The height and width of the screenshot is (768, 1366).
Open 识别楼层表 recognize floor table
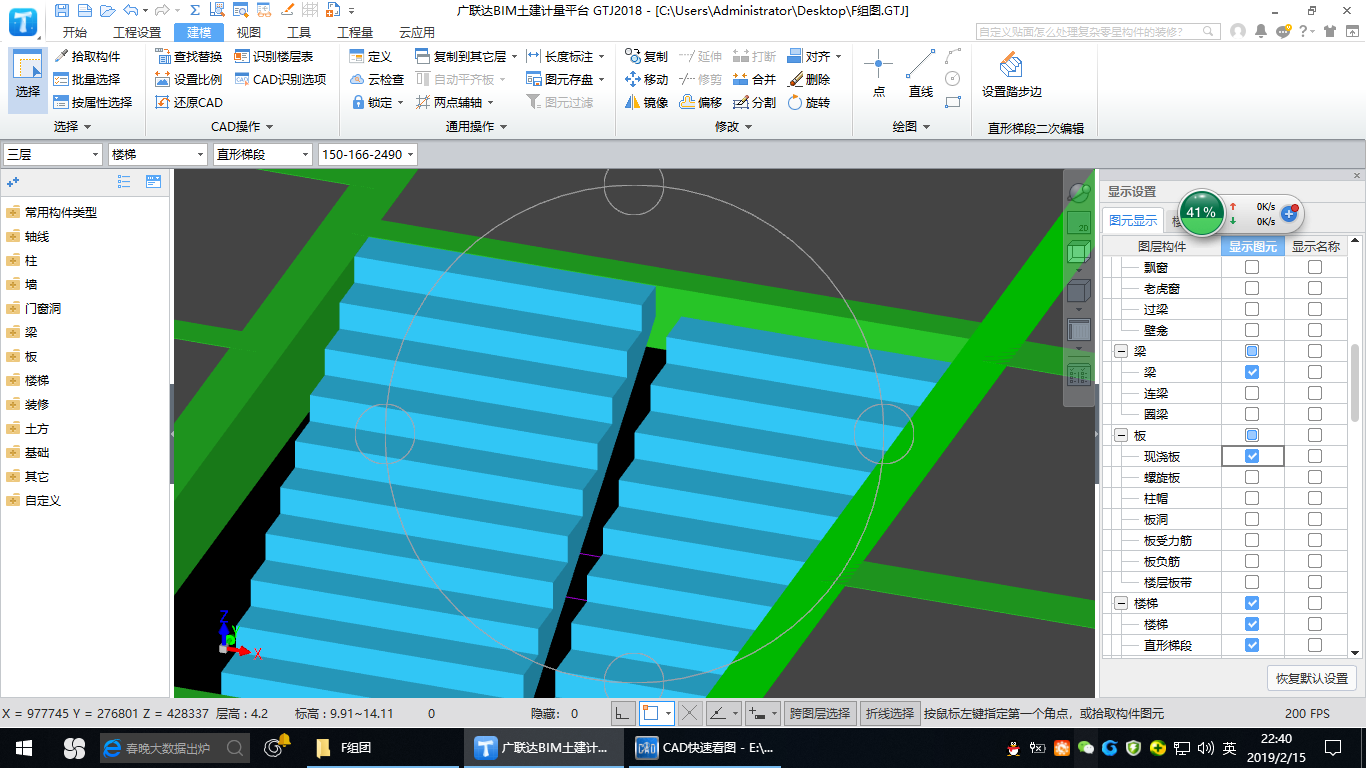(x=274, y=56)
